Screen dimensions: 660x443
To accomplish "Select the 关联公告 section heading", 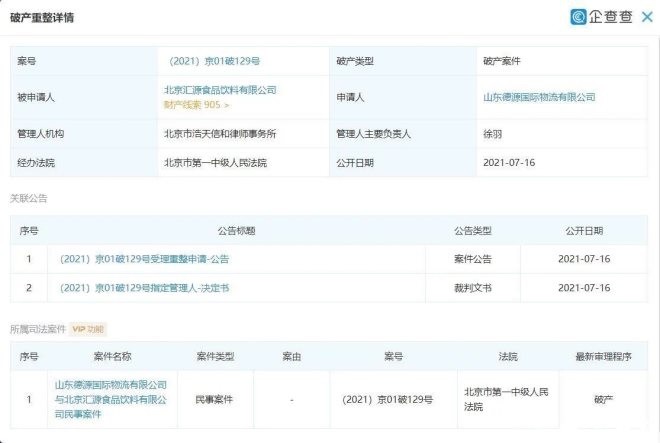I will [28, 198].
